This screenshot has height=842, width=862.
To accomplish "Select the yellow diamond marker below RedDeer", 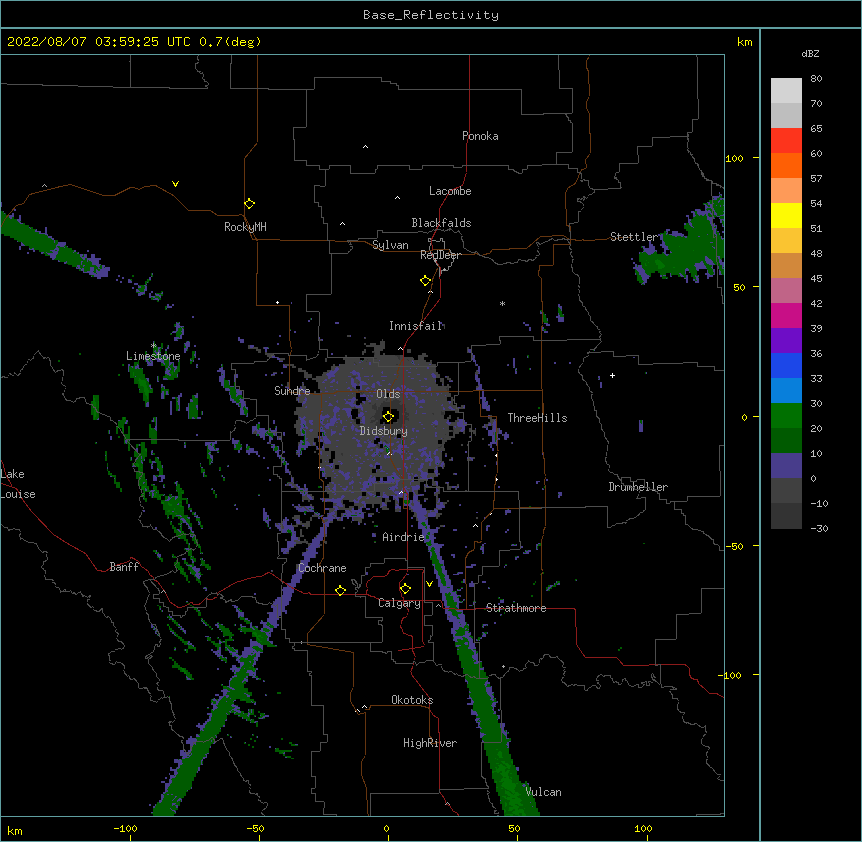I will [425, 281].
